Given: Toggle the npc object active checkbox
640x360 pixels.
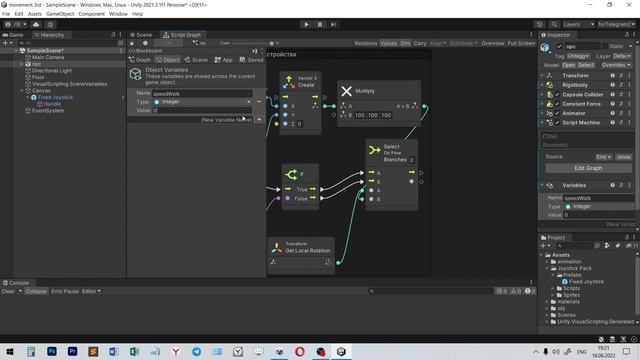Looking at the screenshot, I should 559,47.
